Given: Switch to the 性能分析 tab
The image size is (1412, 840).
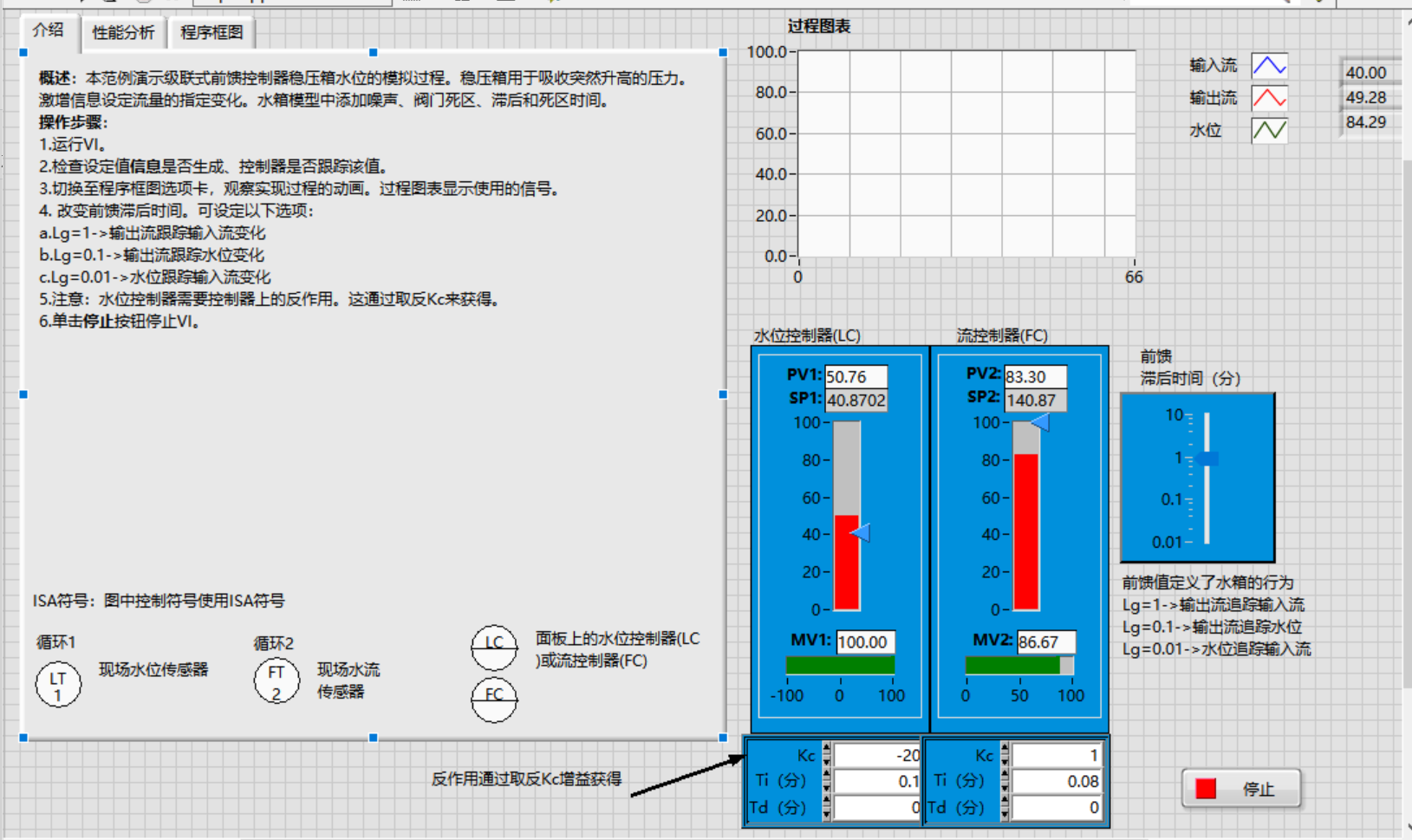Looking at the screenshot, I should click(x=122, y=32).
